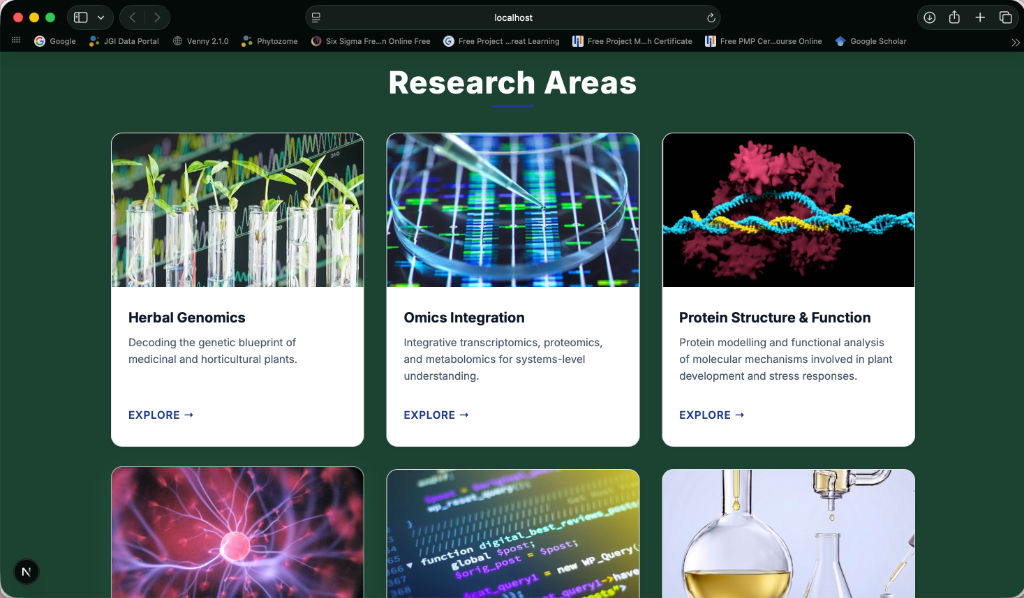Open Free Project M...h Certificate bookmark

point(632,41)
